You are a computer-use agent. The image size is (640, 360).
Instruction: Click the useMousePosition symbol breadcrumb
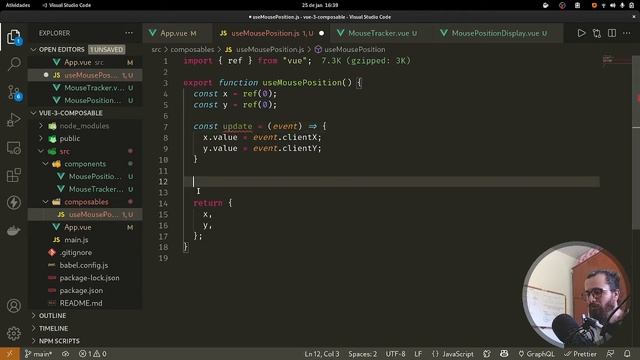click(355, 49)
